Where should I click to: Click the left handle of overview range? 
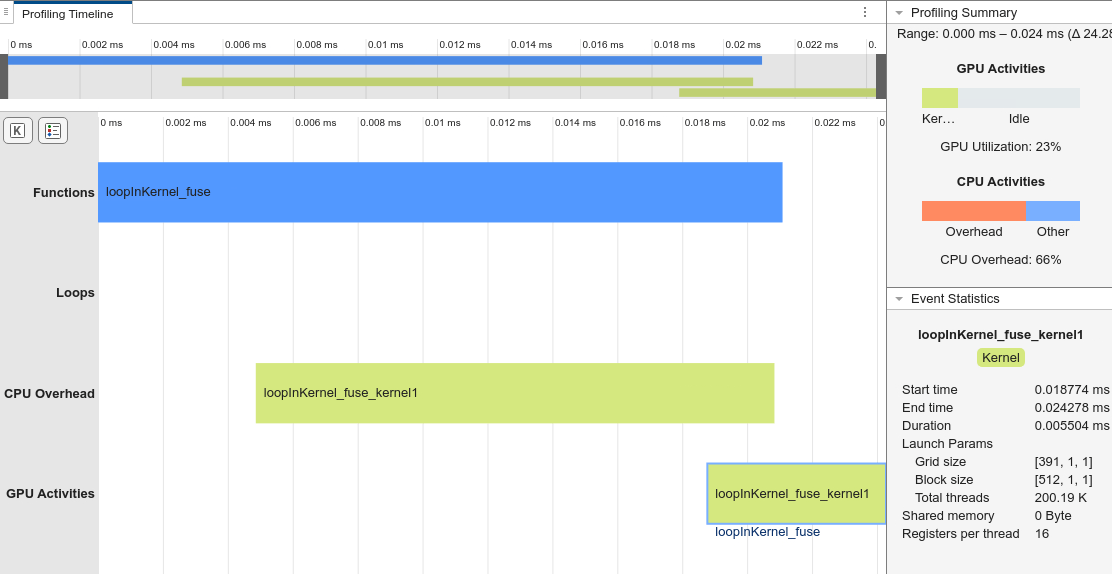coord(4,76)
